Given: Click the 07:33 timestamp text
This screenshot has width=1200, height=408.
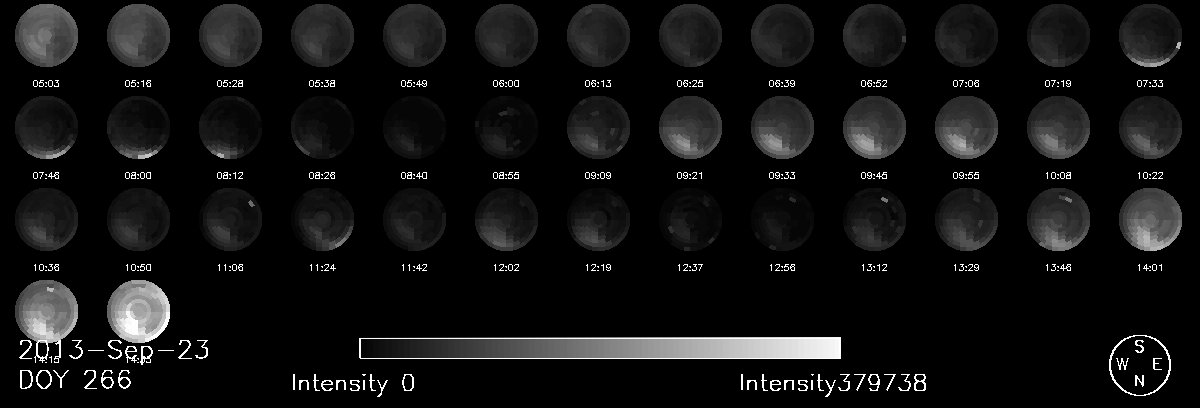Looking at the screenshot, I should tap(1151, 84).
